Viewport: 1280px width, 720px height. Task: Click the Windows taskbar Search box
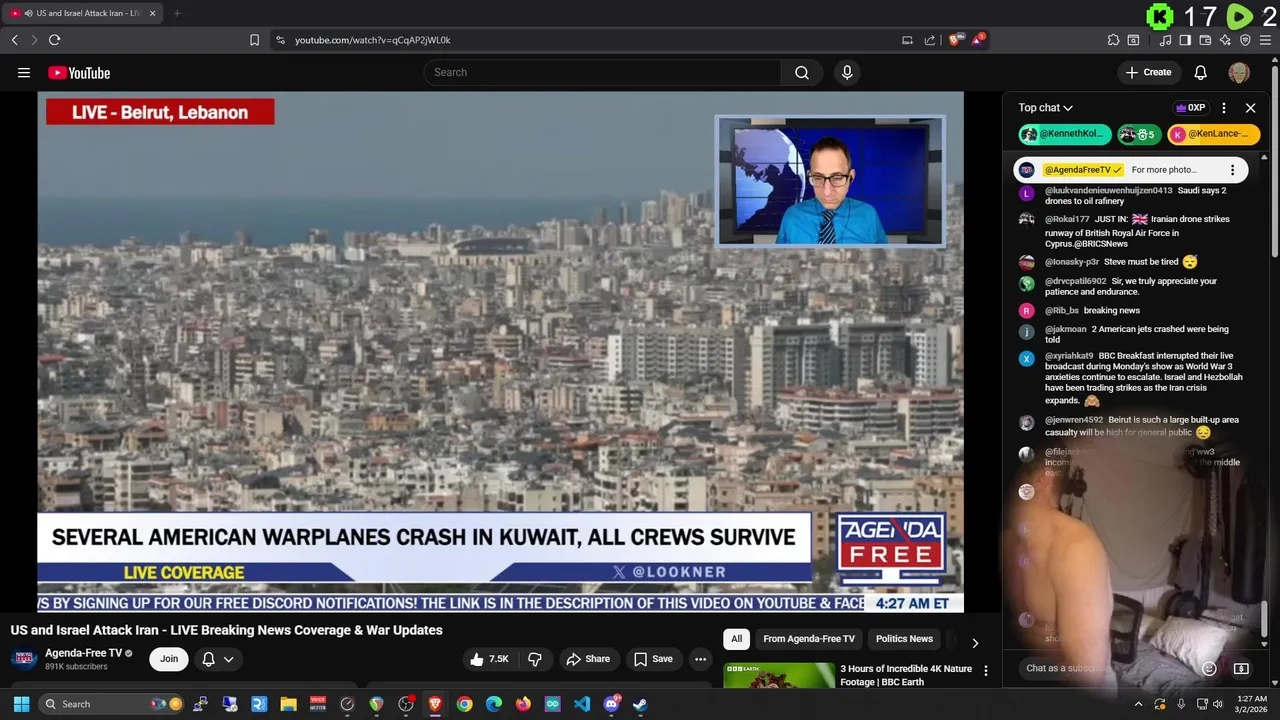click(x=113, y=704)
